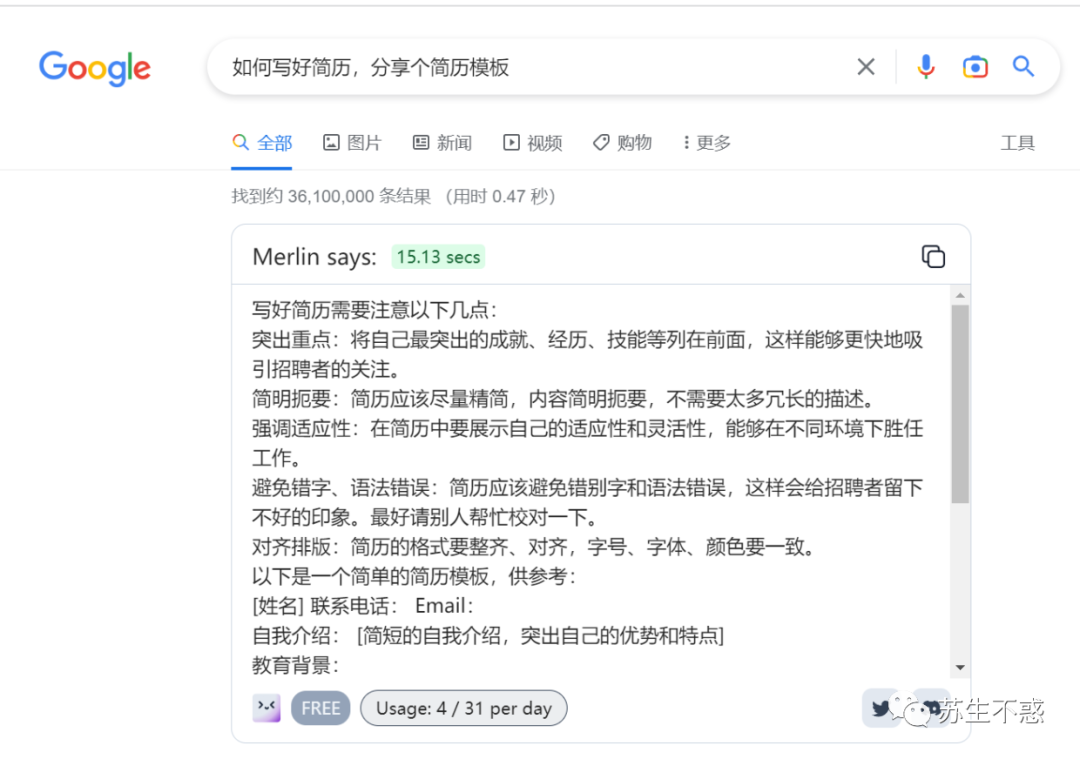Search by image using the Google Lens icon
This screenshot has width=1080, height=759.
pyautogui.click(x=975, y=66)
